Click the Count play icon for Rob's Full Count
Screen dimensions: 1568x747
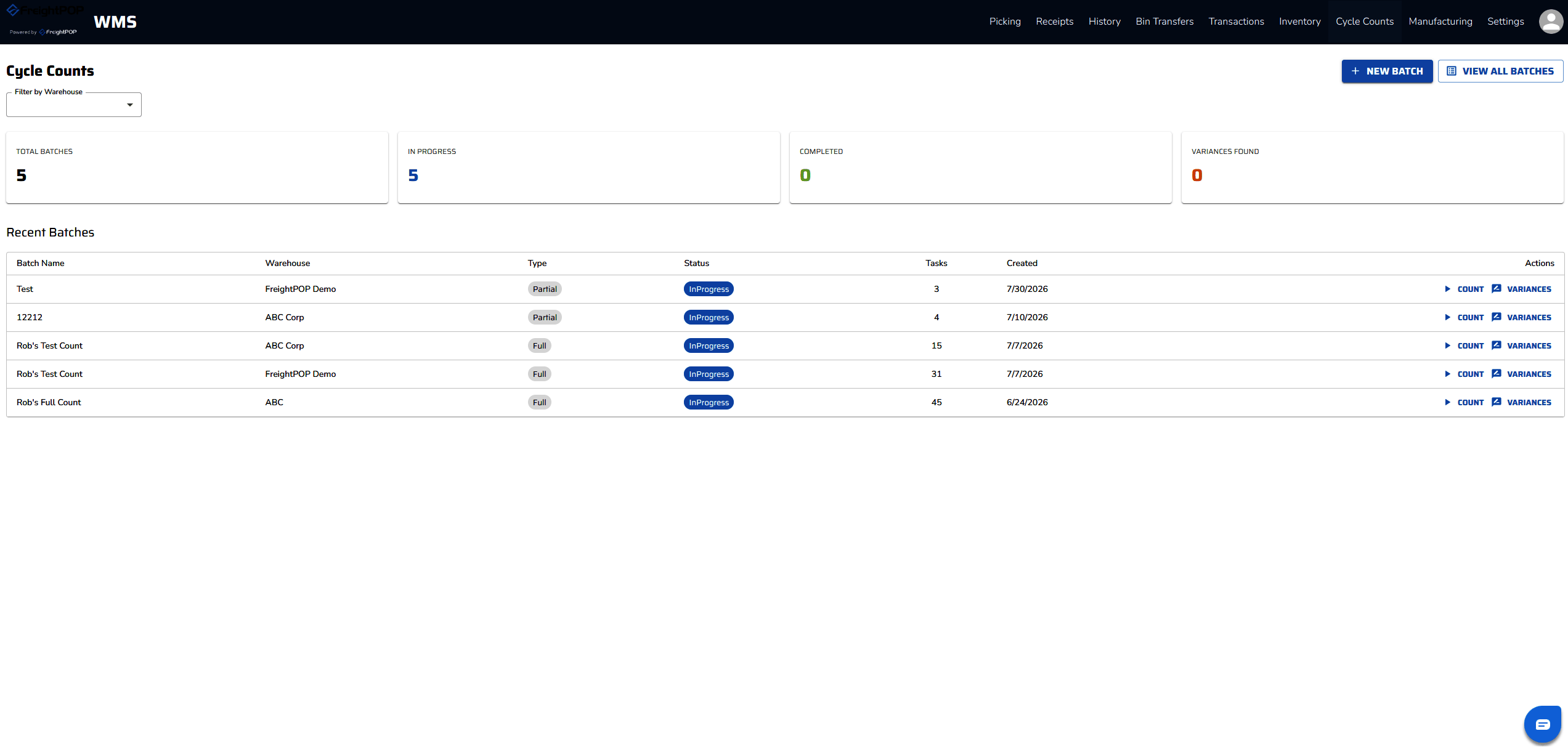click(1447, 402)
